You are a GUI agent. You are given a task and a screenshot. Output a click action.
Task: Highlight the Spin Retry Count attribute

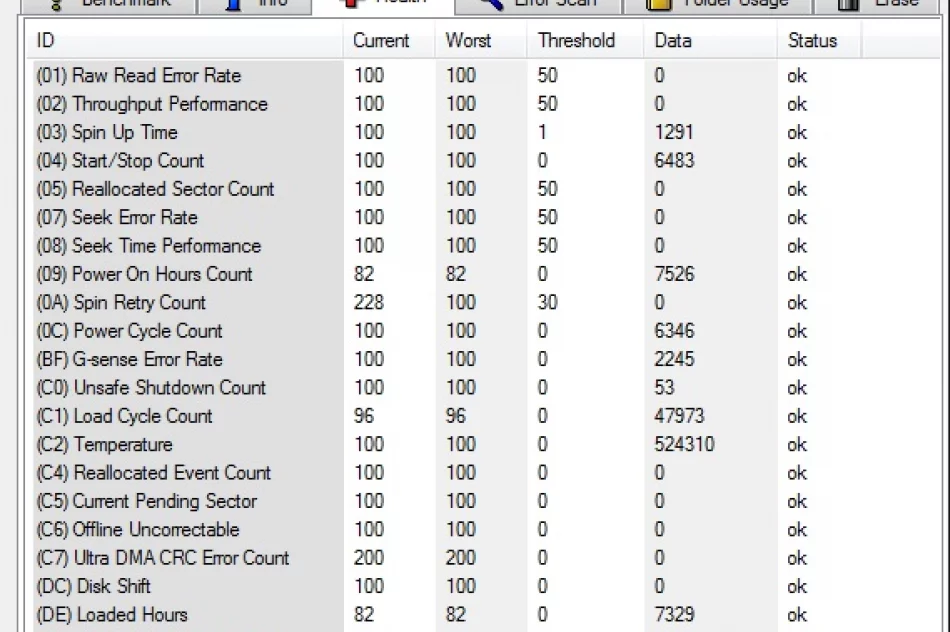121,302
